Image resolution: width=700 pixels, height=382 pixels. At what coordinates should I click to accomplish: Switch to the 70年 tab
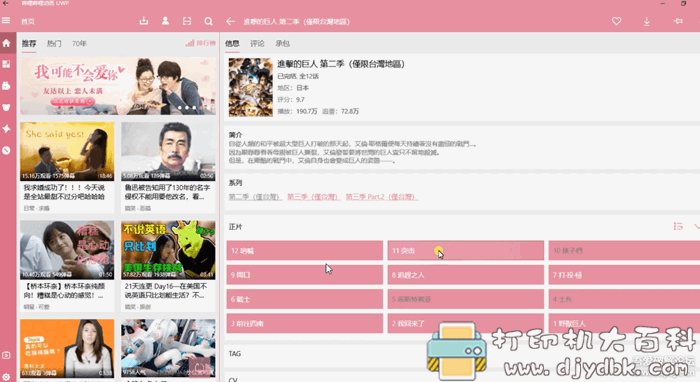[79, 43]
